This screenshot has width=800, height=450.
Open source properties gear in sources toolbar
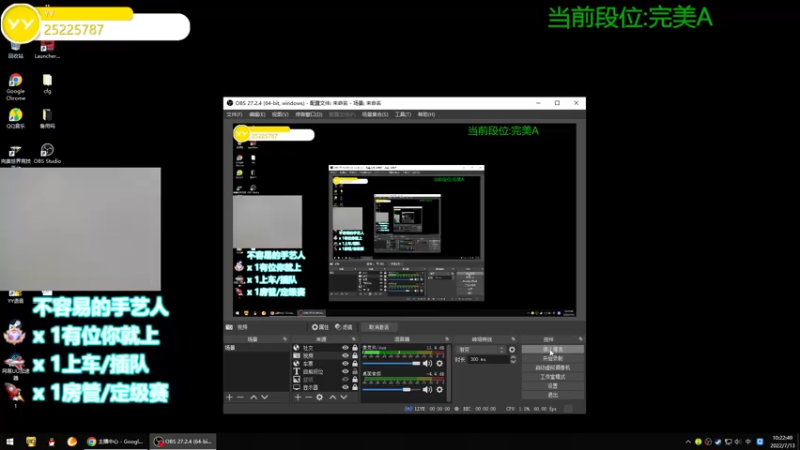[319, 397]
